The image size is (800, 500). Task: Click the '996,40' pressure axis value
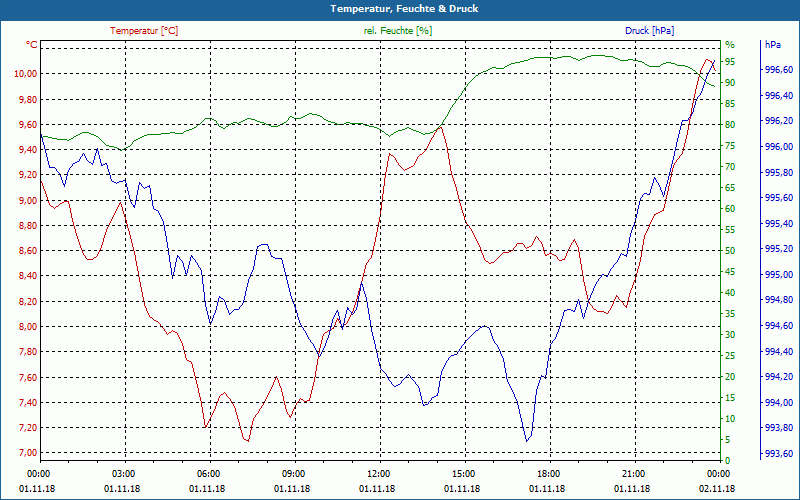780,95
